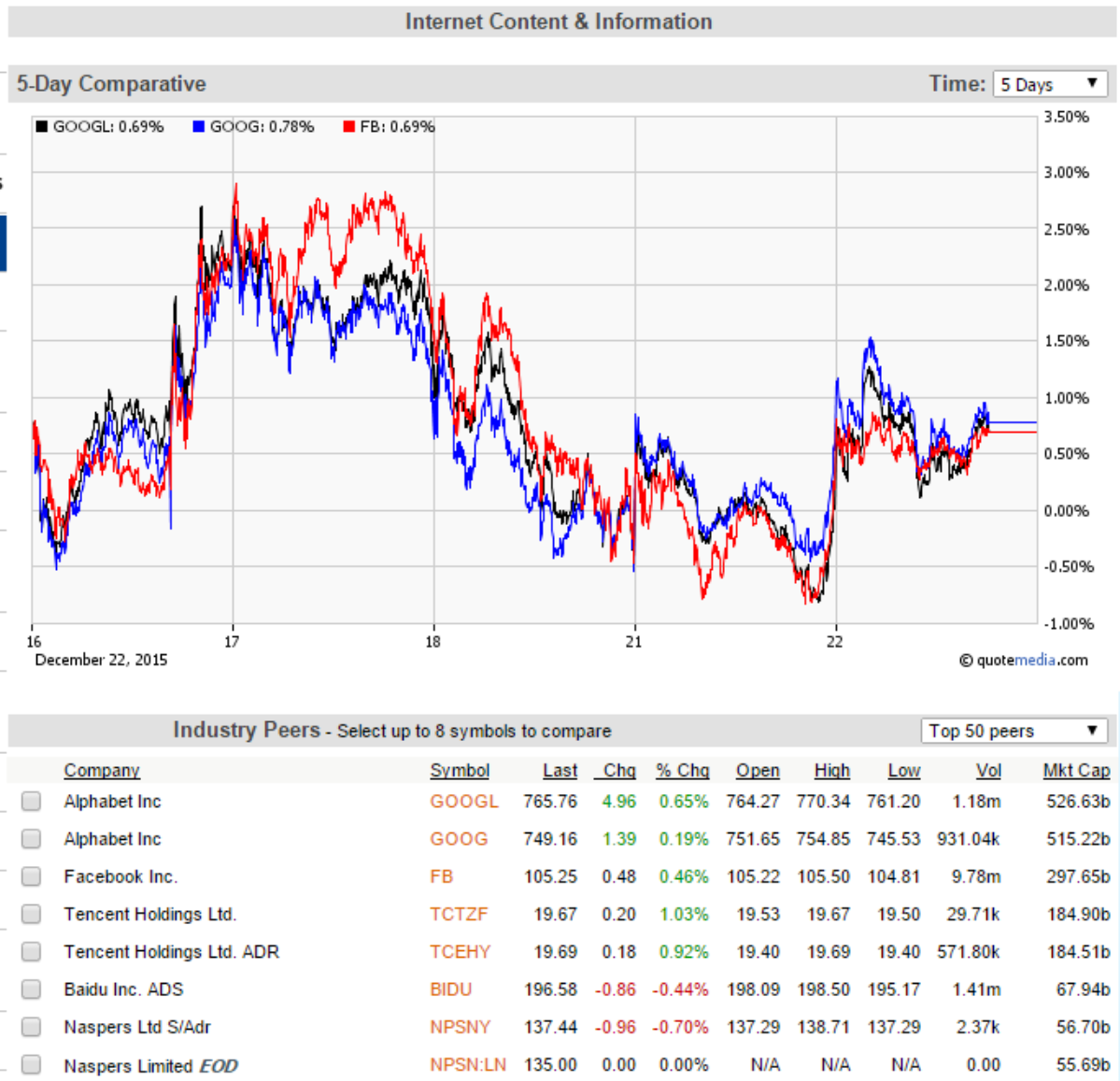Check the Baidu Inc. ADS checkbox
The width and height of the screenshot is (1120, 1081).
(x=31, y=989)
